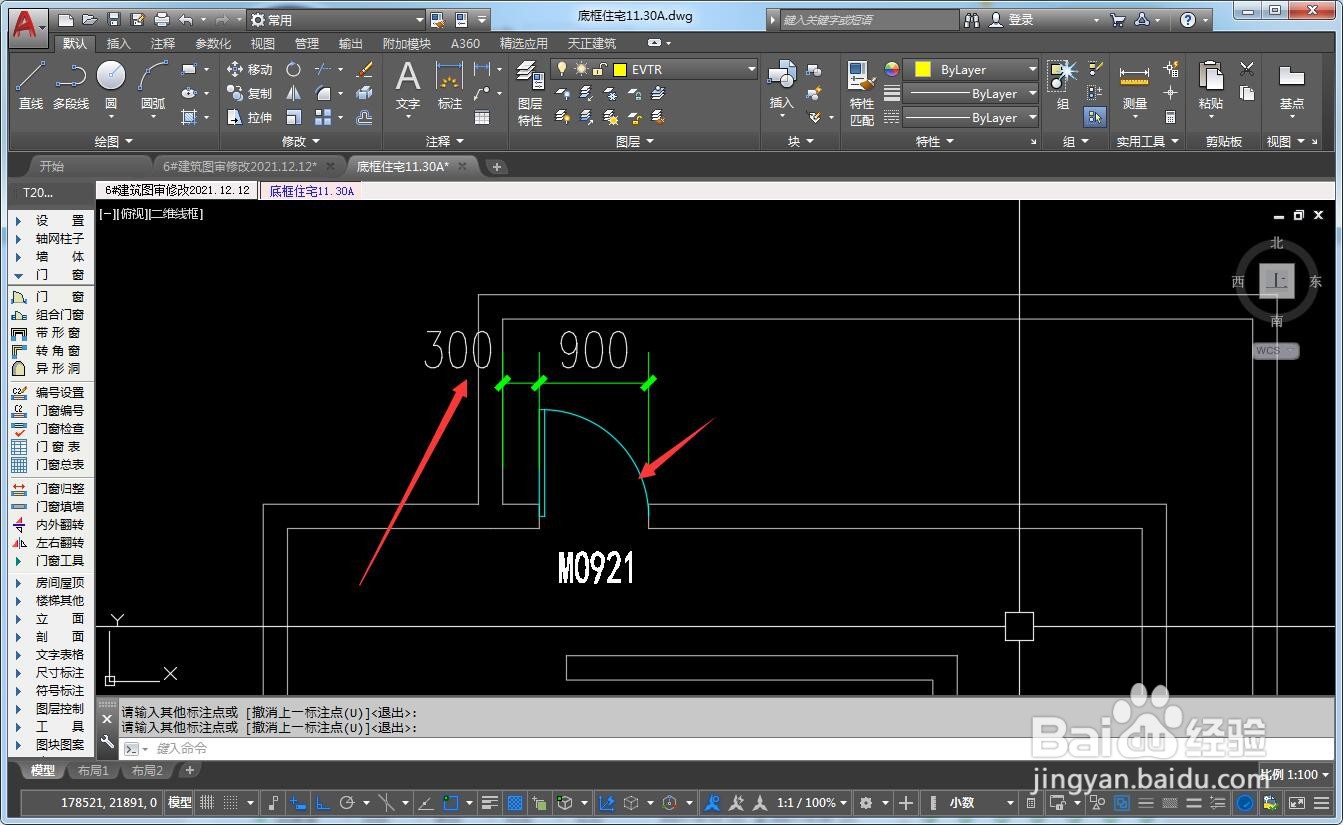The height and width of the screenshot is (825, 1343).
Task: Click the Quick Calculator icon in utilities
Action: (x=1170, y=117)
